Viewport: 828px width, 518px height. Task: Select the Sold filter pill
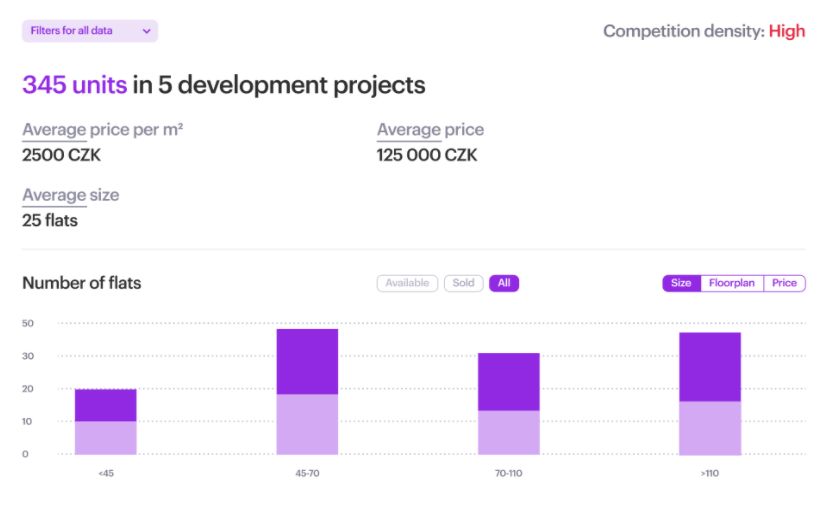tap(464, 283)
